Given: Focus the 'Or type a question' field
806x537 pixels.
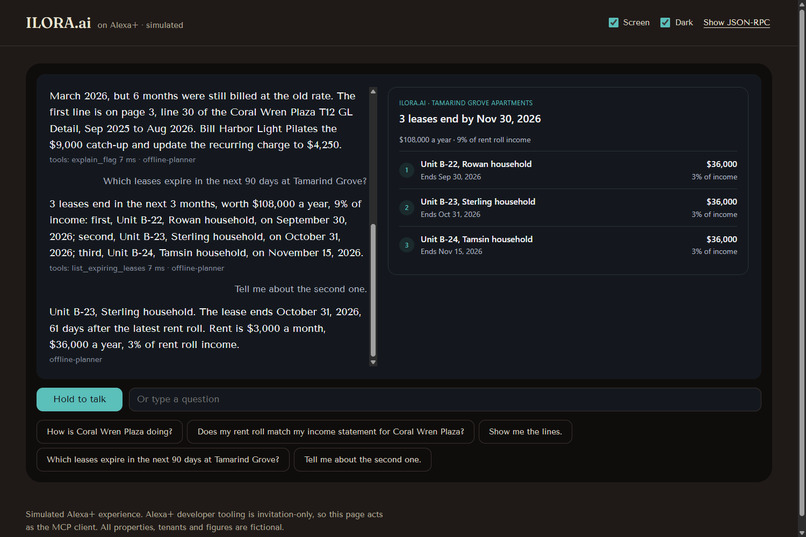Looking at the screenshot, I should (445, 399).
